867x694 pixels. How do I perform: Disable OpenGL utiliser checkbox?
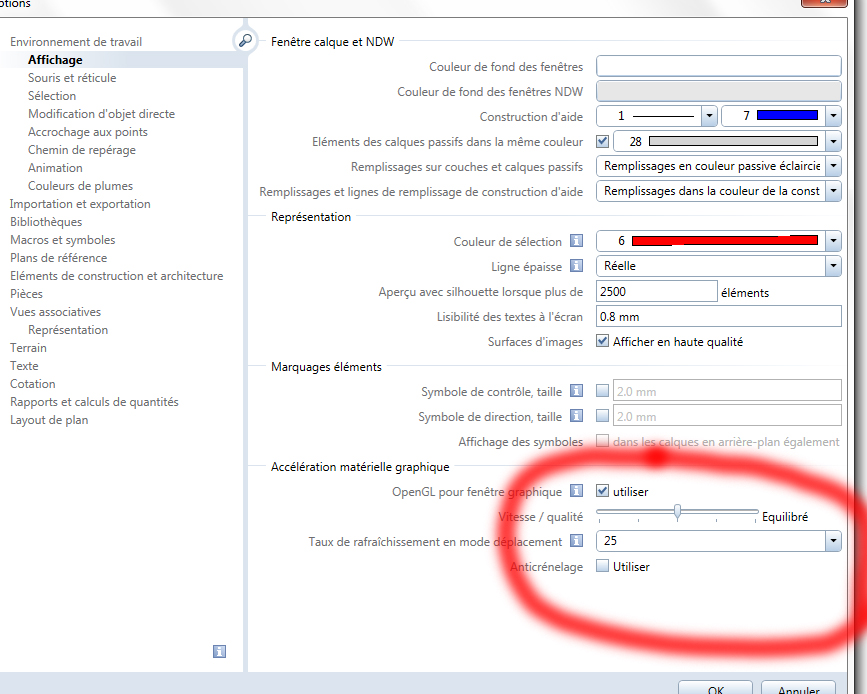pyautogui.click(x=603, y=491)
